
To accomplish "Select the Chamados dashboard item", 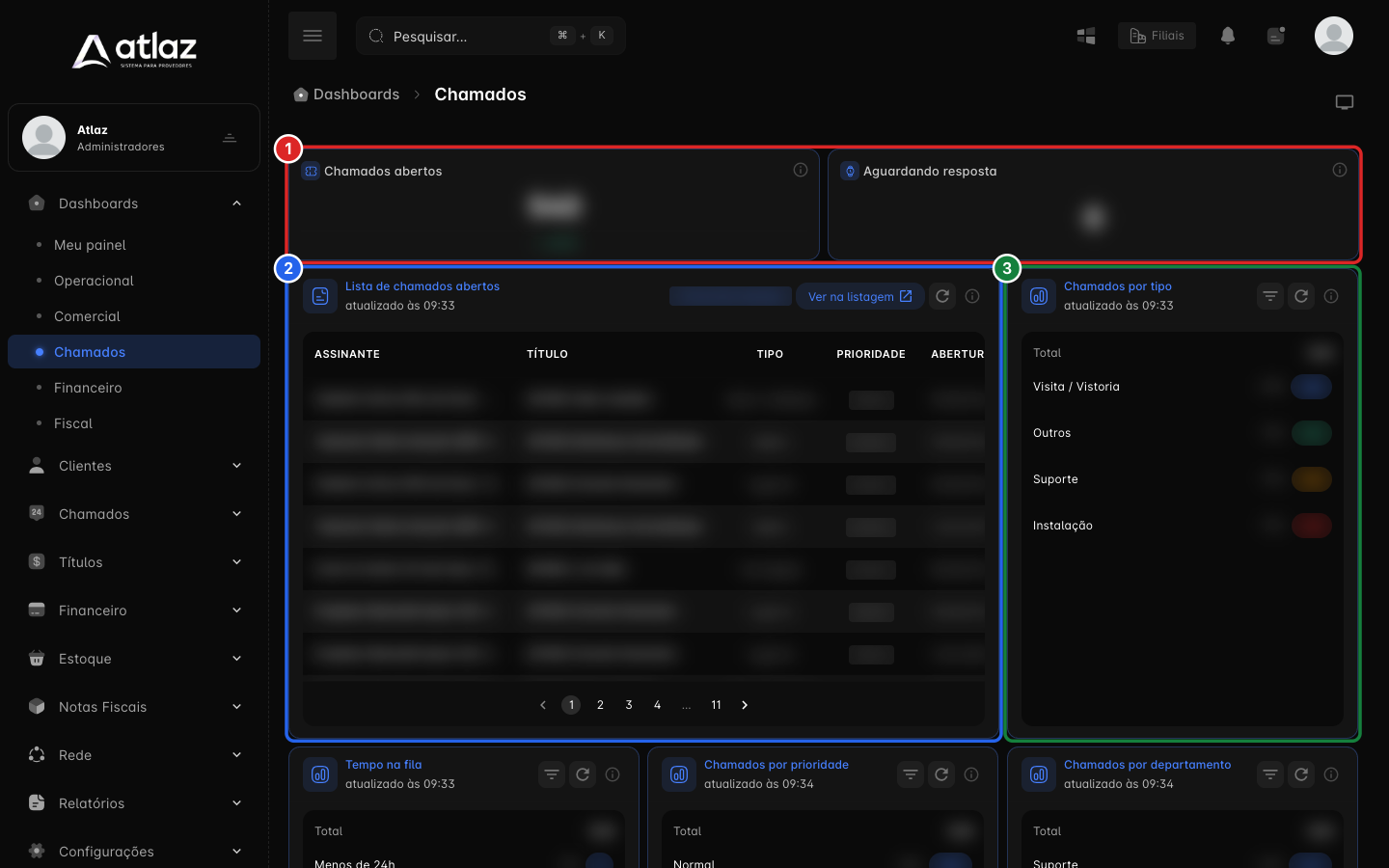I will point(134,352).
